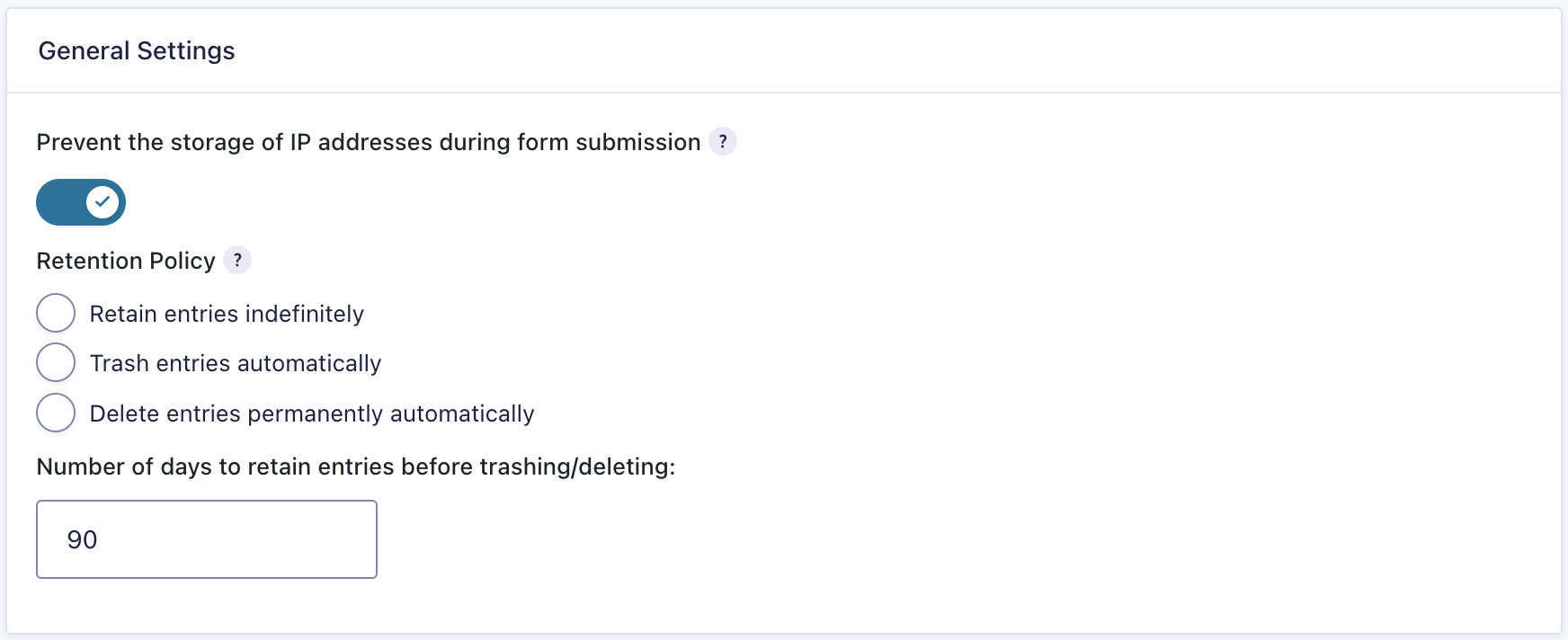Click the Retention Policy label
Screen dimensions: 1568x640
126,261
